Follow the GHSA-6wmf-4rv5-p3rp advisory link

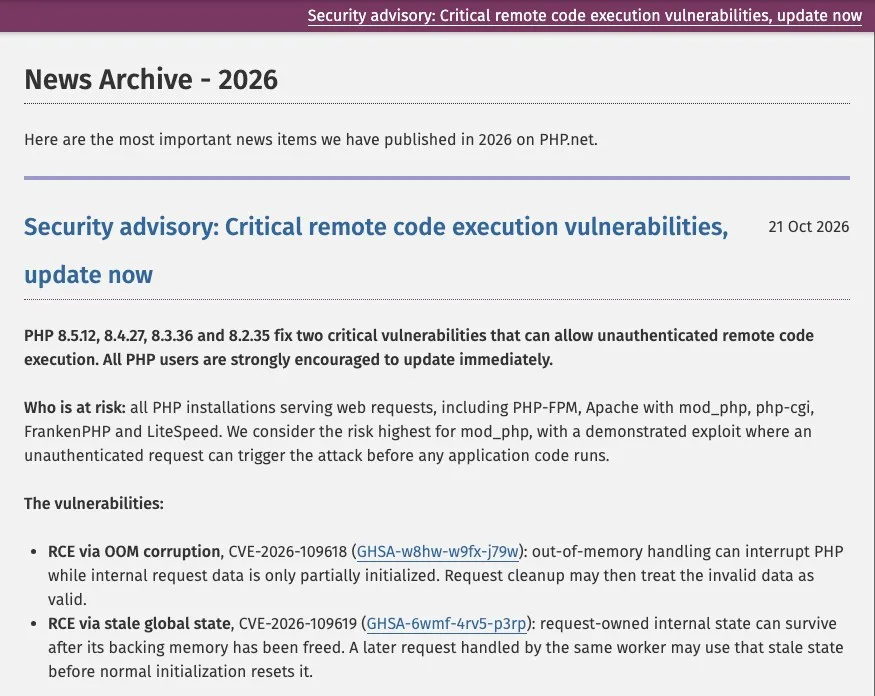point(446,623)
